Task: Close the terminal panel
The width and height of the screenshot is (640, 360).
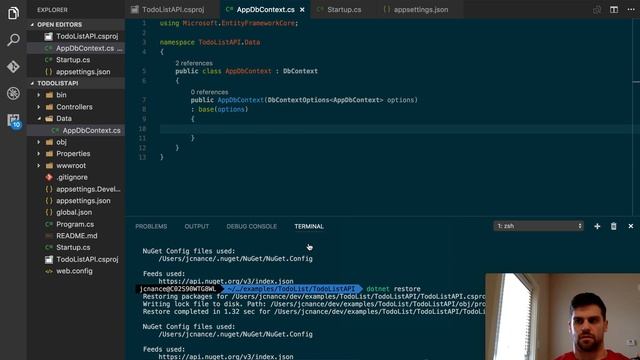Action: coord(631,226)
